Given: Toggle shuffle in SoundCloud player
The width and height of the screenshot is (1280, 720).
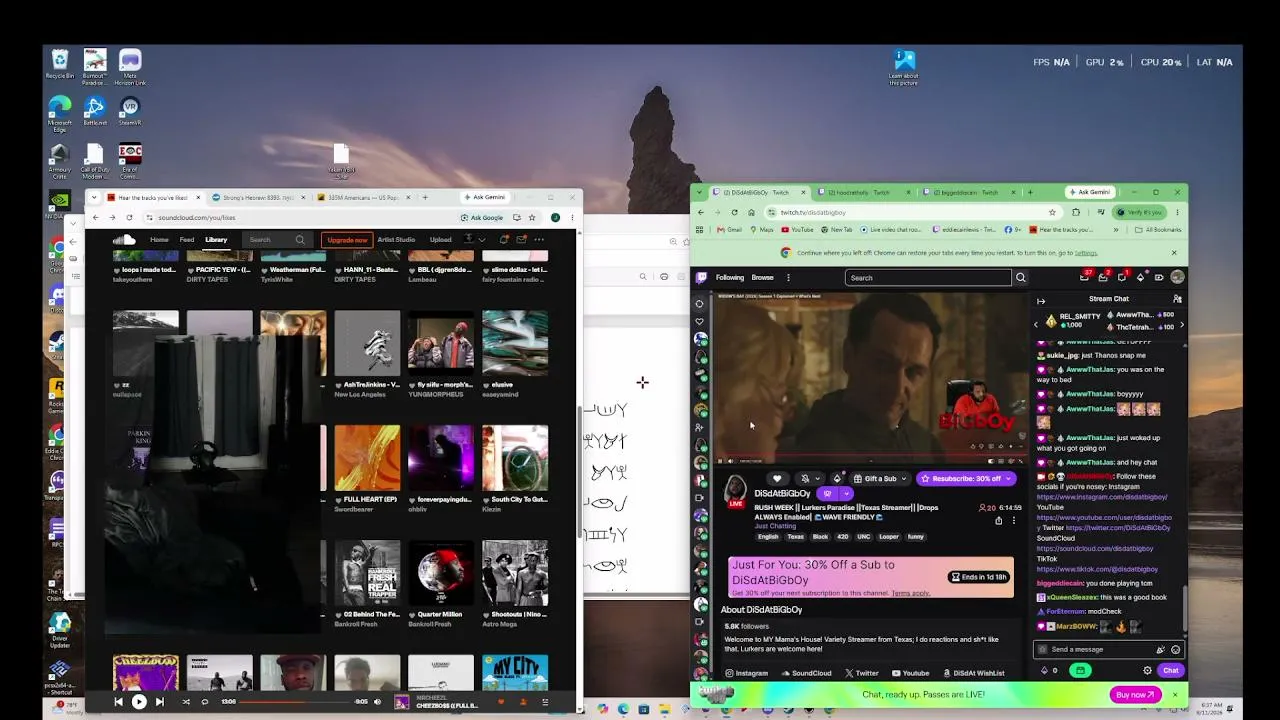Looking at the screenshot, I should pos(186,702).
